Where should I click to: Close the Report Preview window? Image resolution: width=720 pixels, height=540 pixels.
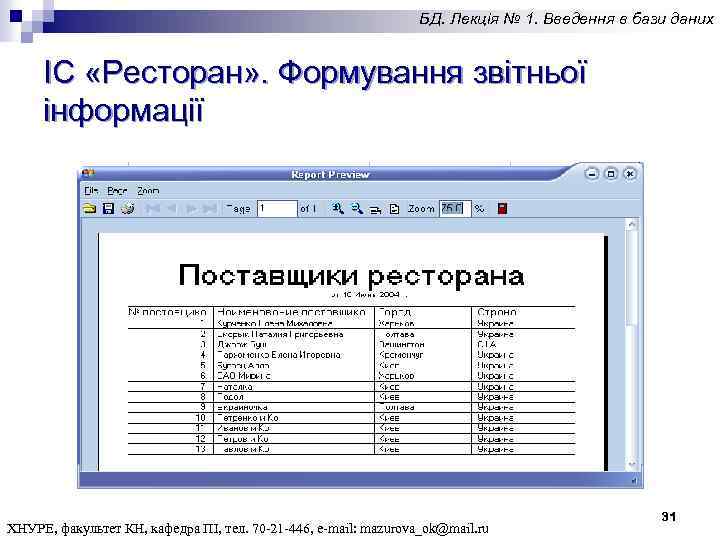pyautogui.click(x=630, y=174)
